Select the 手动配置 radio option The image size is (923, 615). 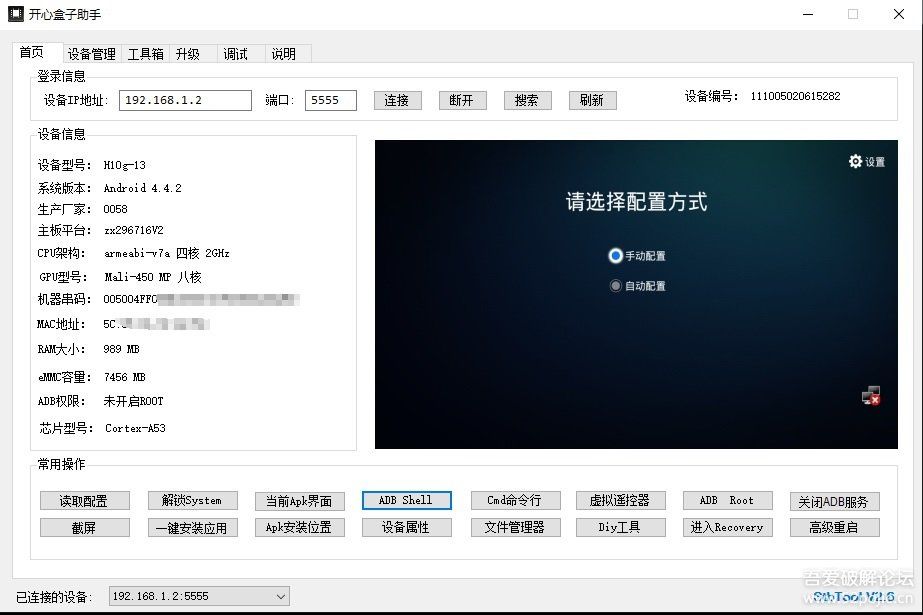coord(616,256)
